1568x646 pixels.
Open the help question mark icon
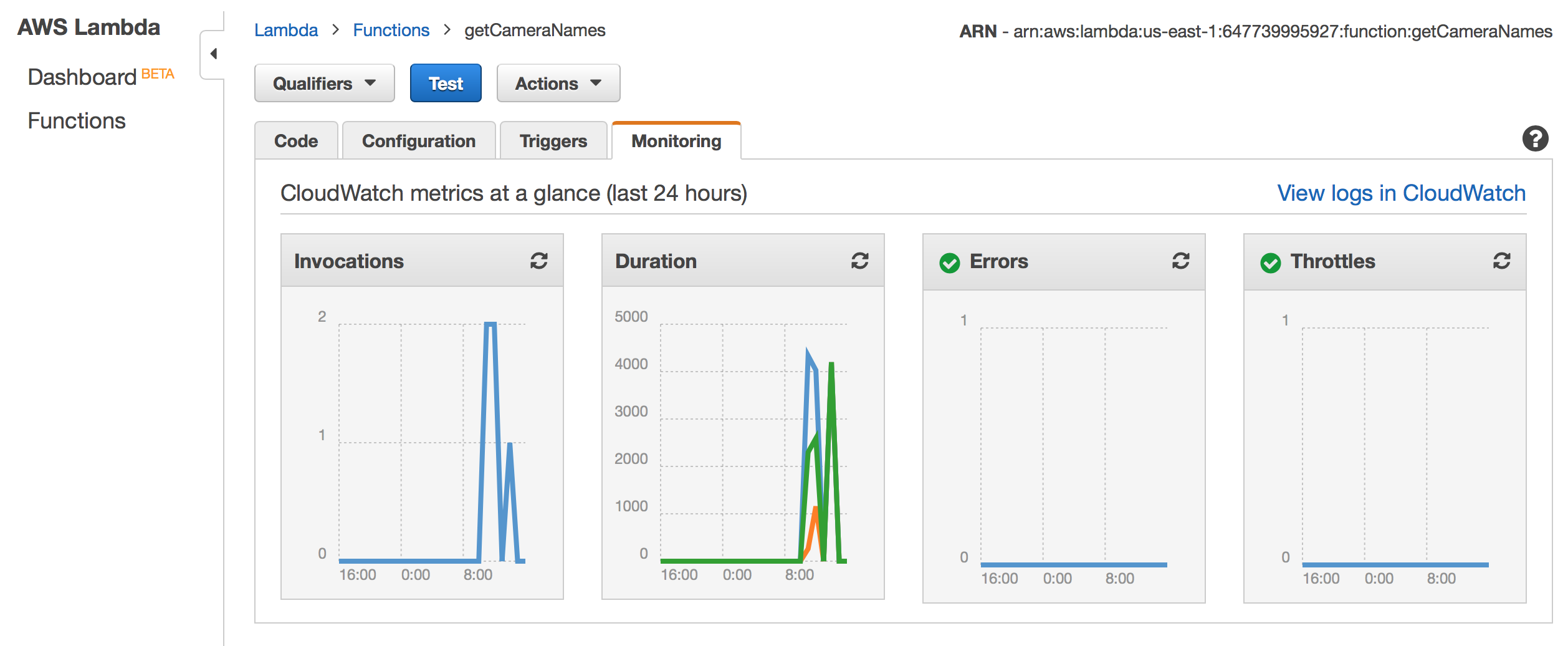tap(1536, 138)
